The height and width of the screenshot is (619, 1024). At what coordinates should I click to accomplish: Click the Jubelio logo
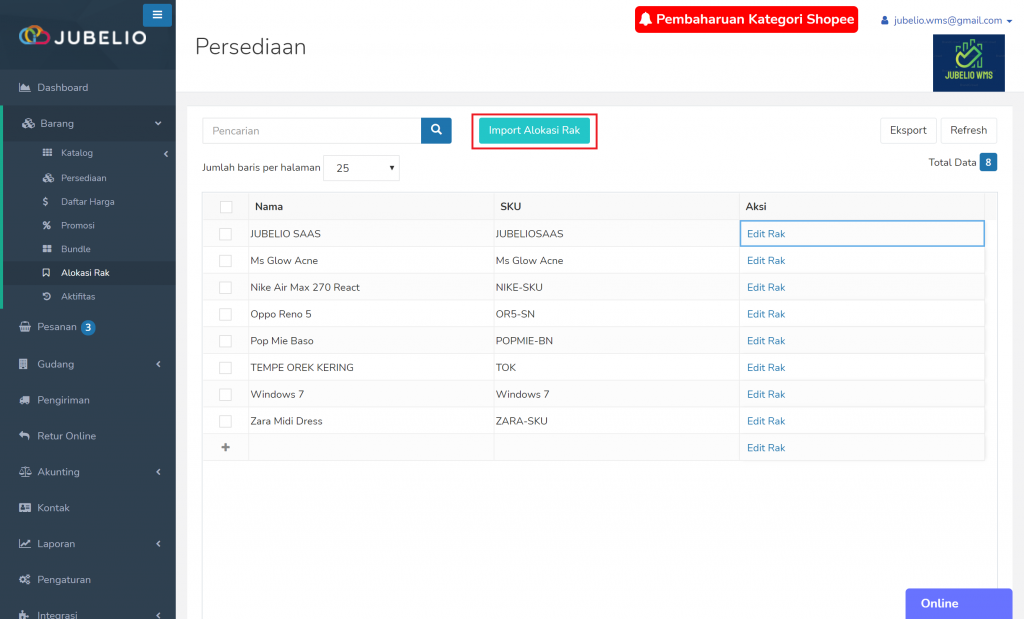(x=83, y=37)
